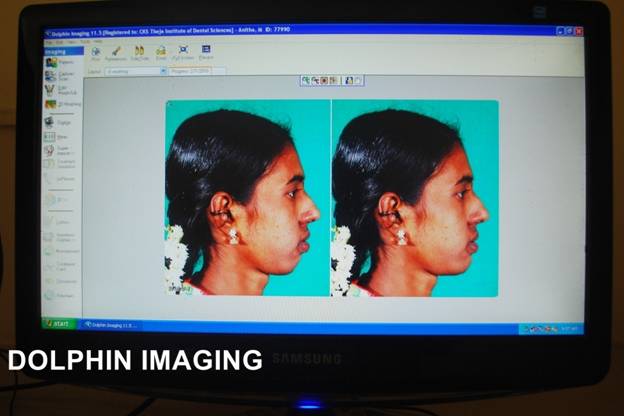Screen dimensions: 624x416
Task: Click the Windows Start button
Action: tap(59, 324)
